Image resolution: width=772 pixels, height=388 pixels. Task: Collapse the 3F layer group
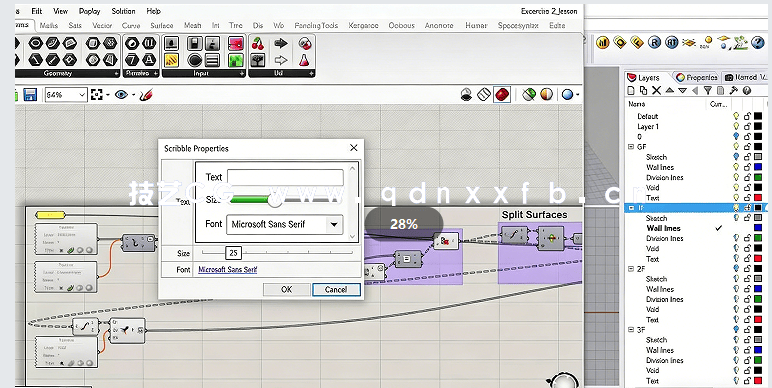(631, 330)
